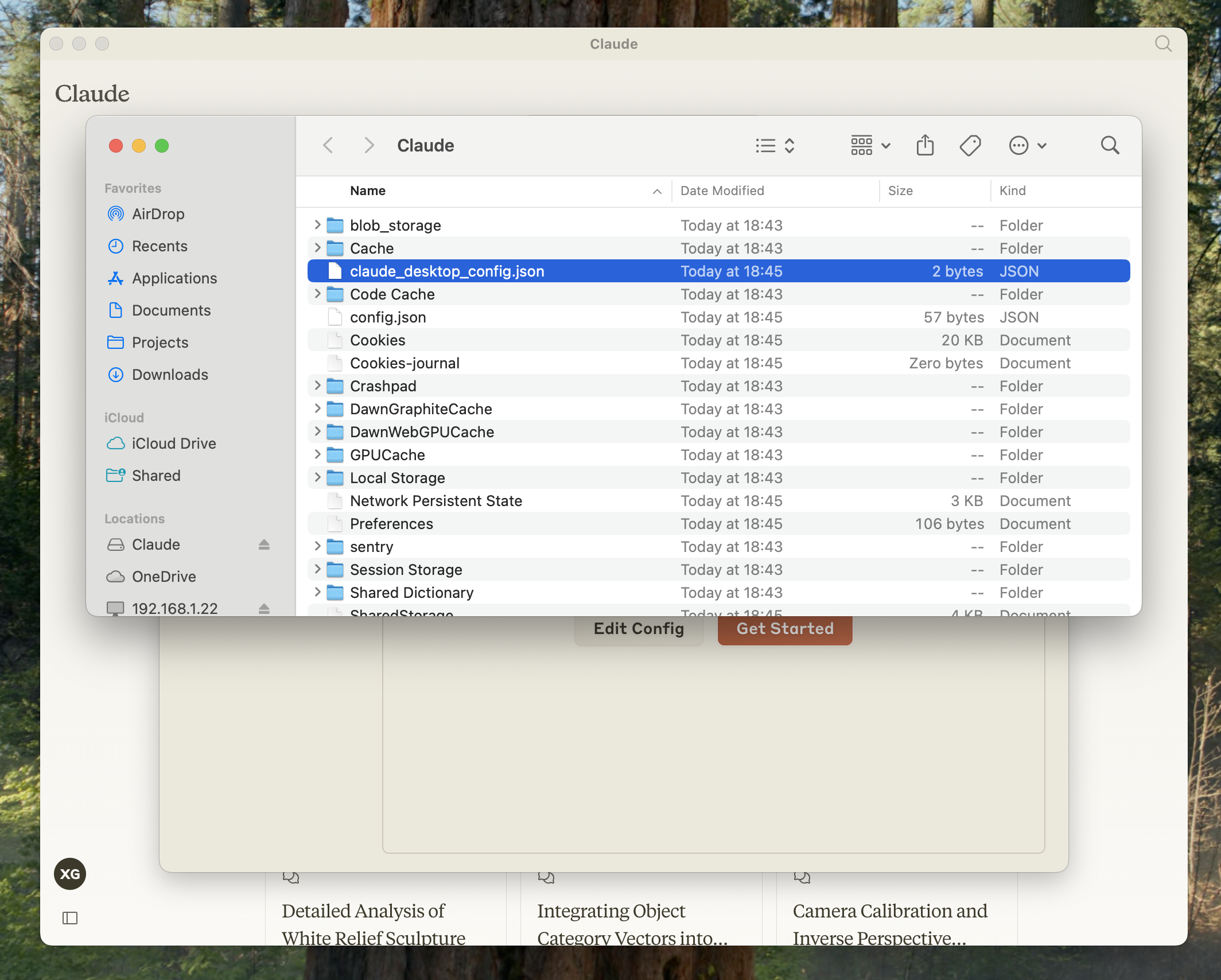This screenshot has height=980, width=1221.
Task: Click the Finder search magnifier
Action: [x=1110, y=145]
